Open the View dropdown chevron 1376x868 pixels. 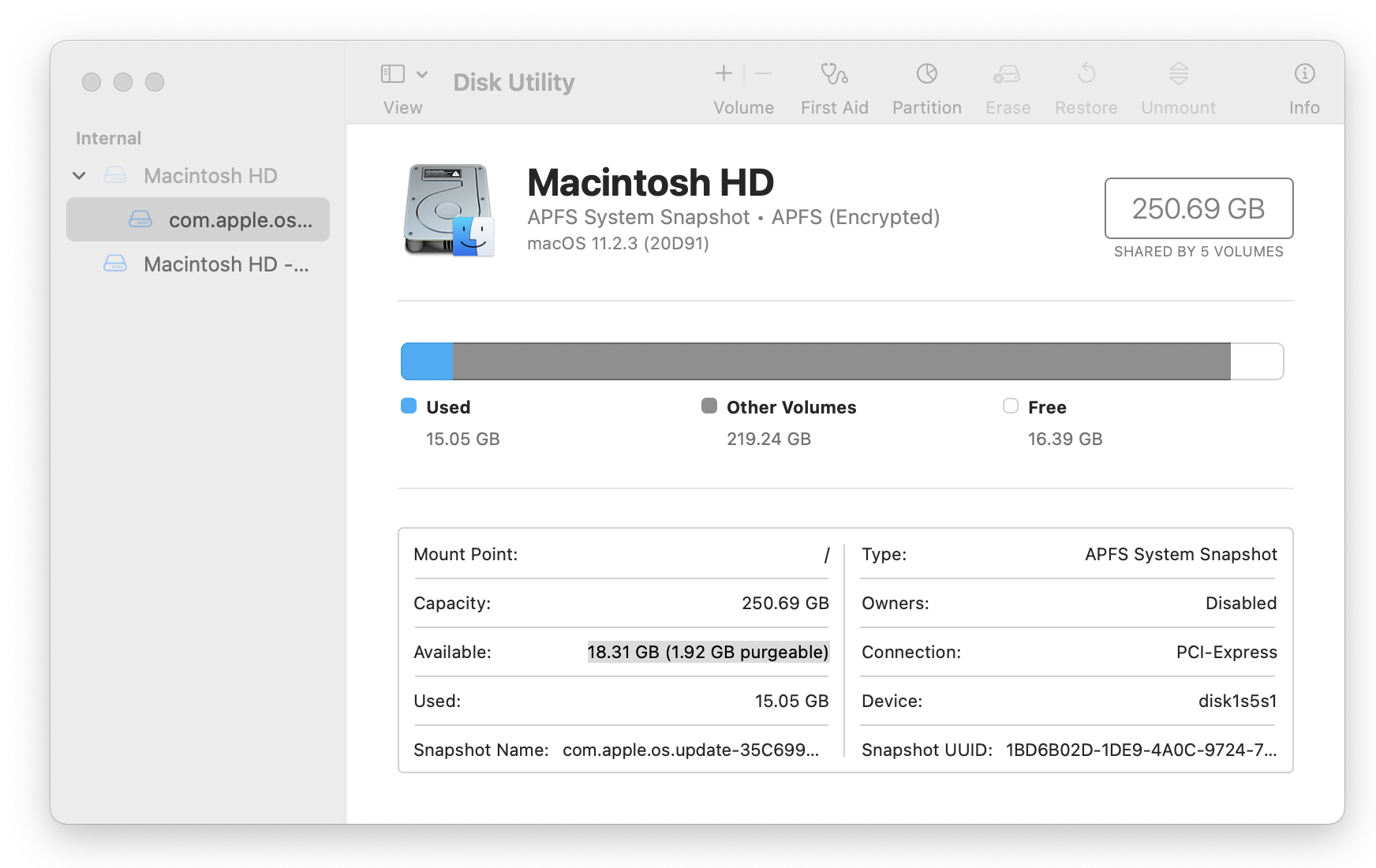(423, 73)
